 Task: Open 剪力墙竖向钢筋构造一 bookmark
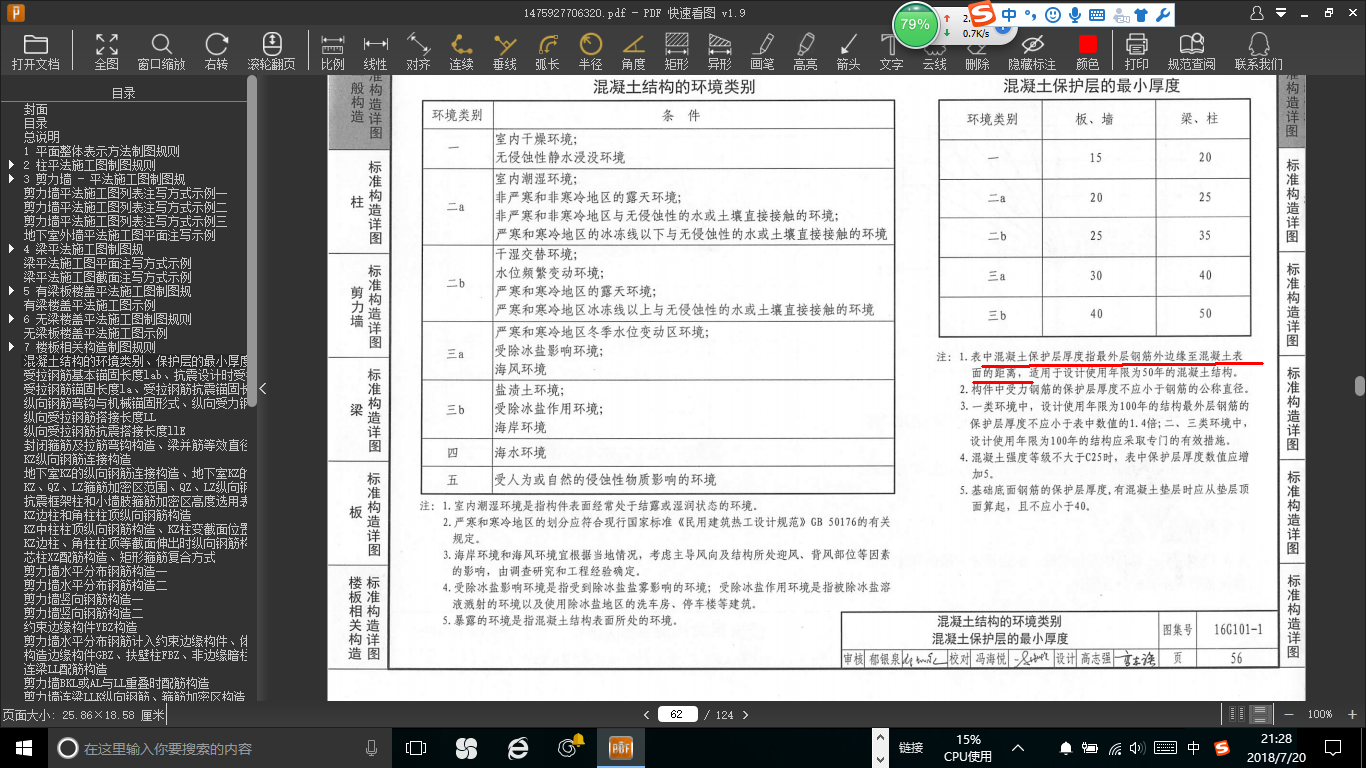click(x=84, y=599)
